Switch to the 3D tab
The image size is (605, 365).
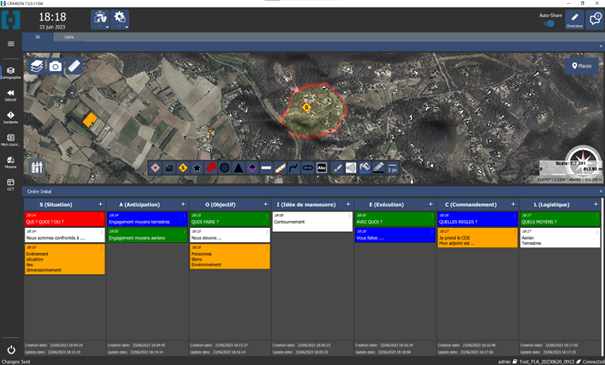38,37
